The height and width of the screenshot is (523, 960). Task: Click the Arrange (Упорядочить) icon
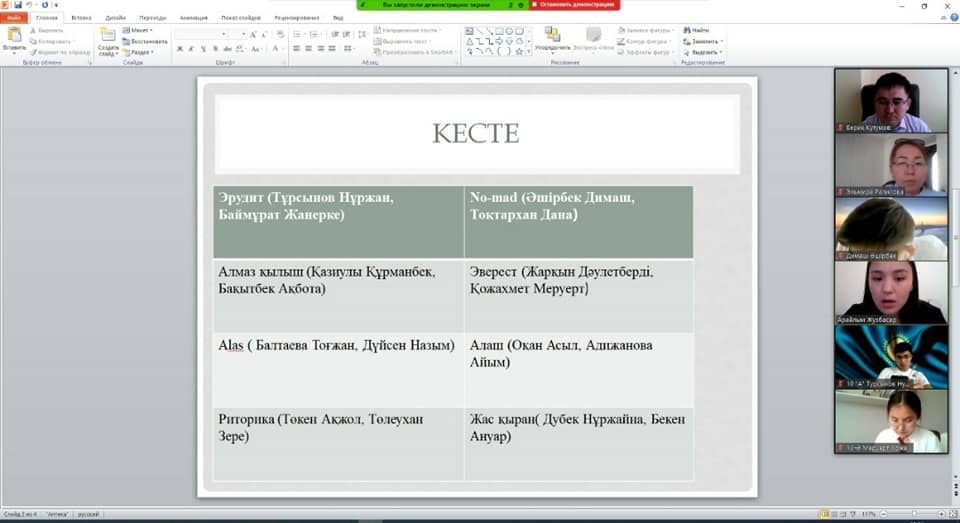click(x=552, y=36)
